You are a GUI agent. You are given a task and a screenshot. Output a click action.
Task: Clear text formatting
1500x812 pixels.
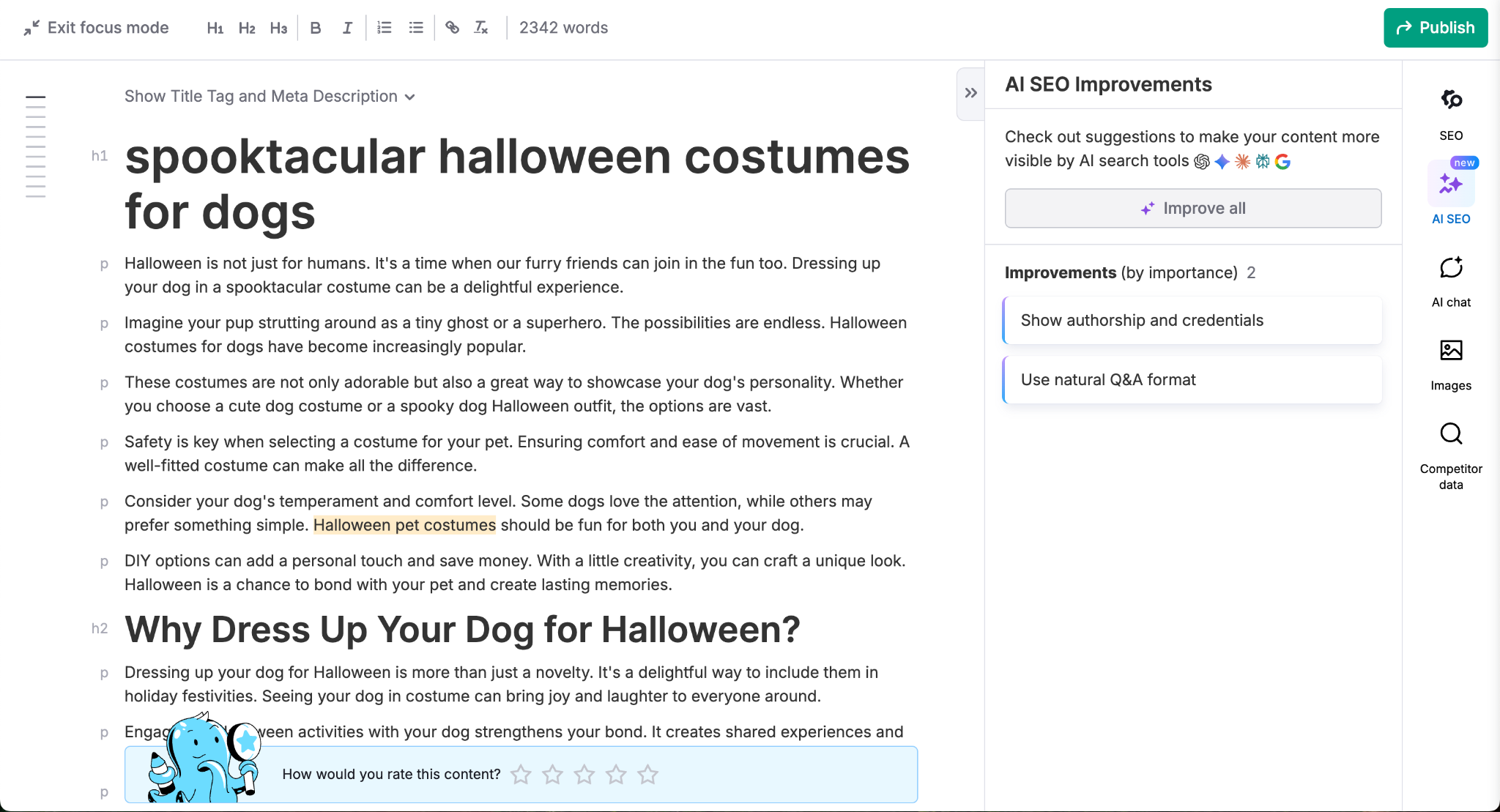481,27
